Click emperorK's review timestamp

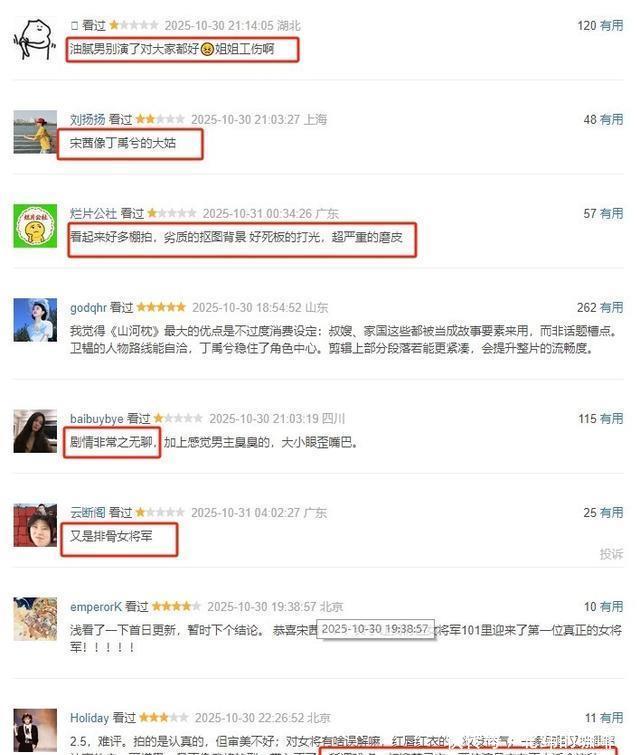click(275, 607)
